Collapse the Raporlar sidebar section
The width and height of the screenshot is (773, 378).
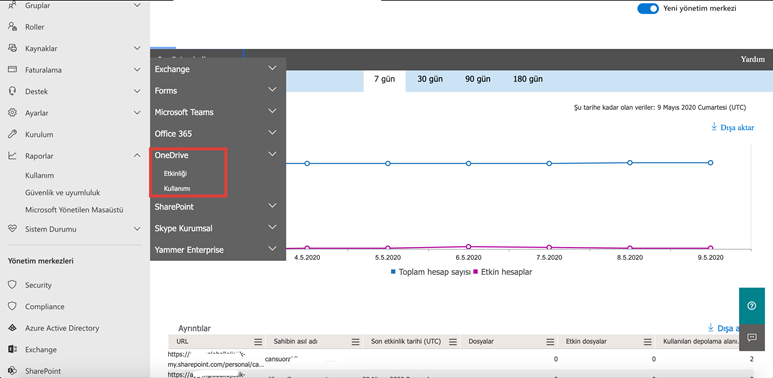pos(137,156)
